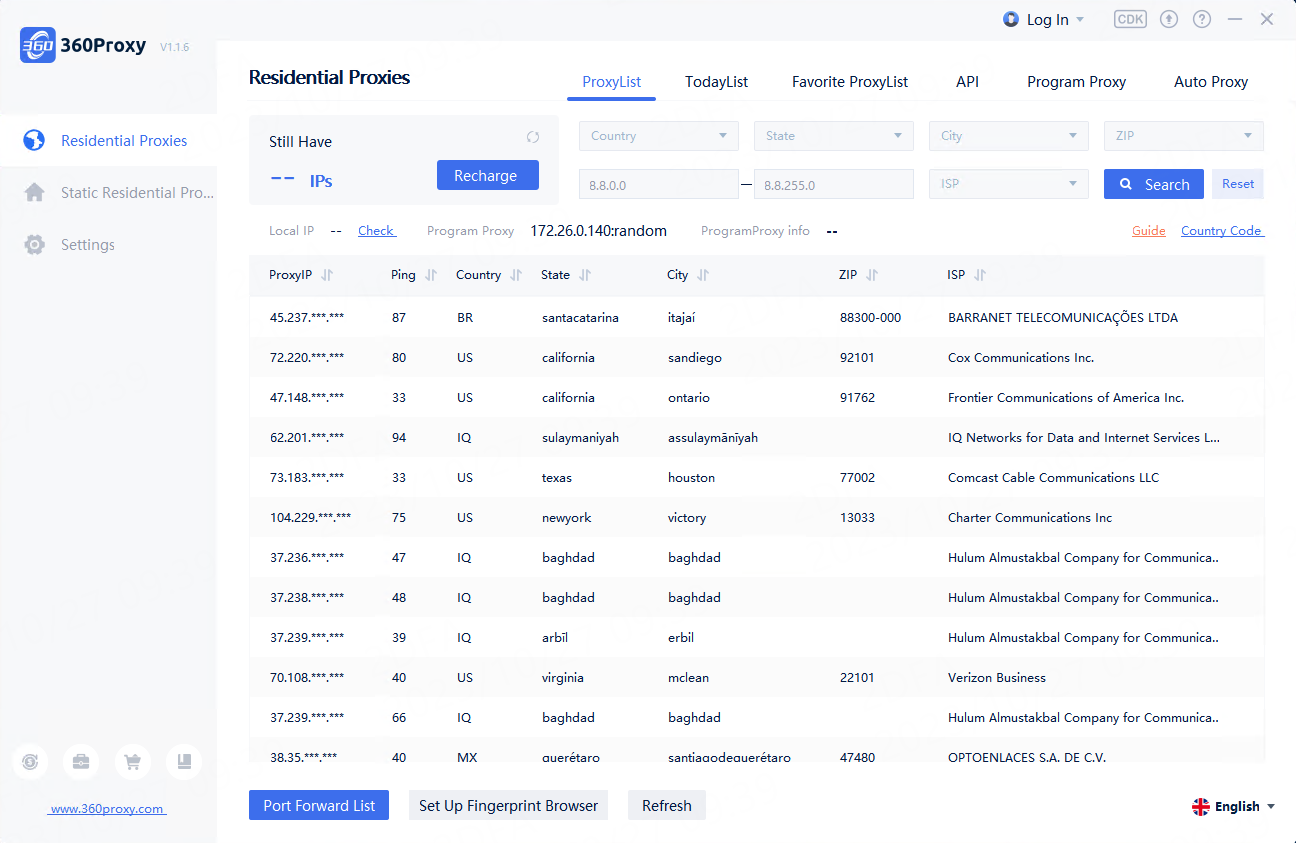Click the Check local IP link
This screenshot has width=1296, height=843.
pos(376,230)
